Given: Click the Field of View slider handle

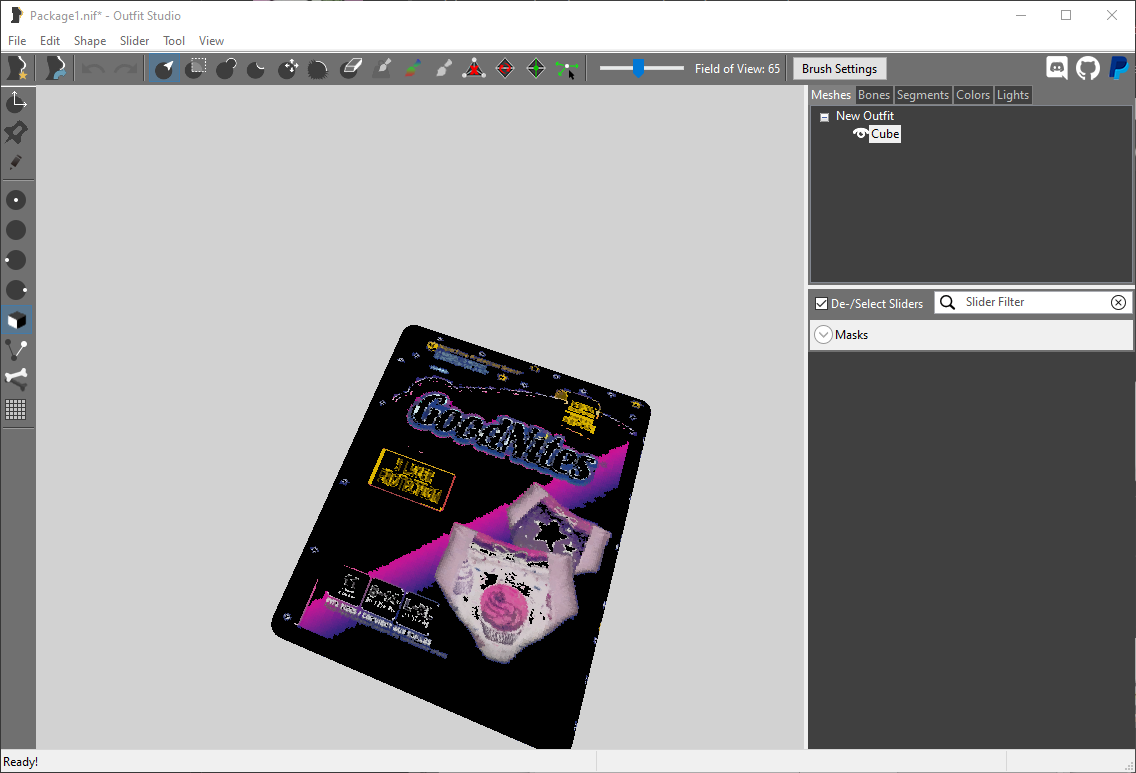Looking at the screenshot, I should (x=638, y=68).
